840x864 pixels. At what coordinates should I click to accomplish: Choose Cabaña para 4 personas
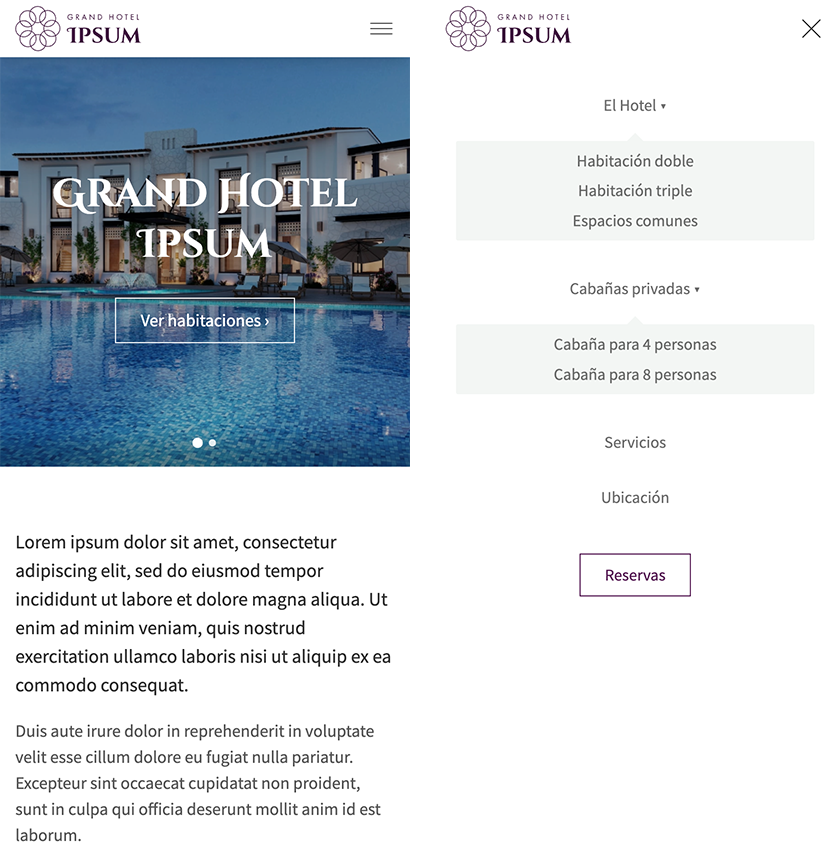[x=635, y=344]
